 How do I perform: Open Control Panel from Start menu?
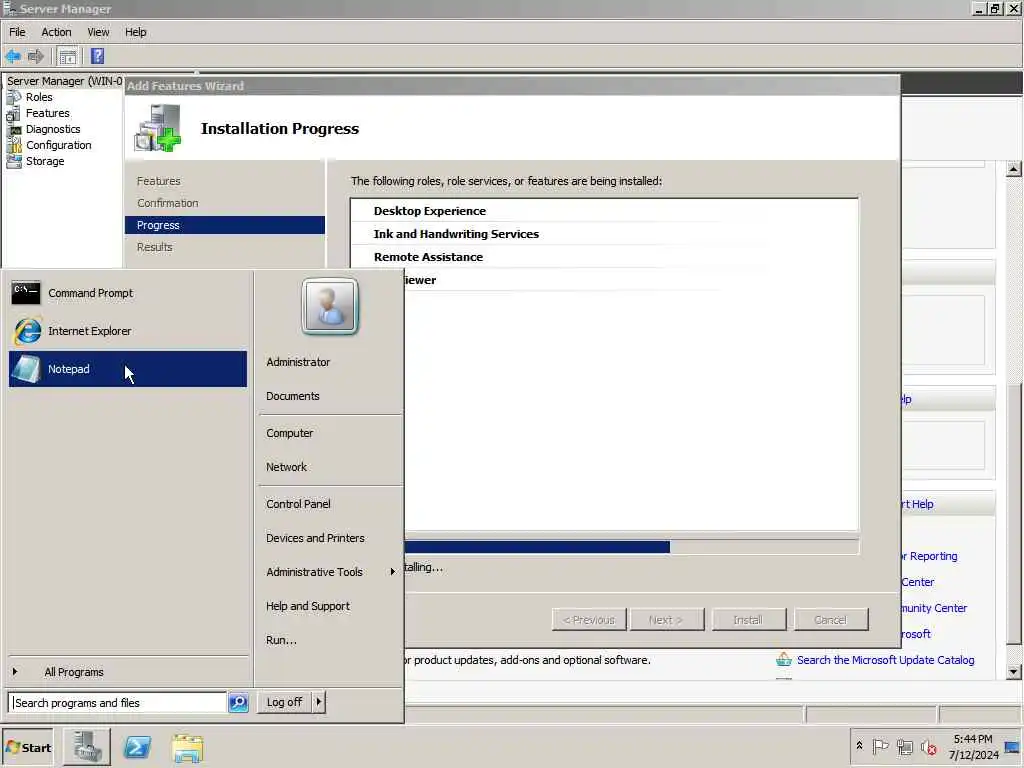298,504
